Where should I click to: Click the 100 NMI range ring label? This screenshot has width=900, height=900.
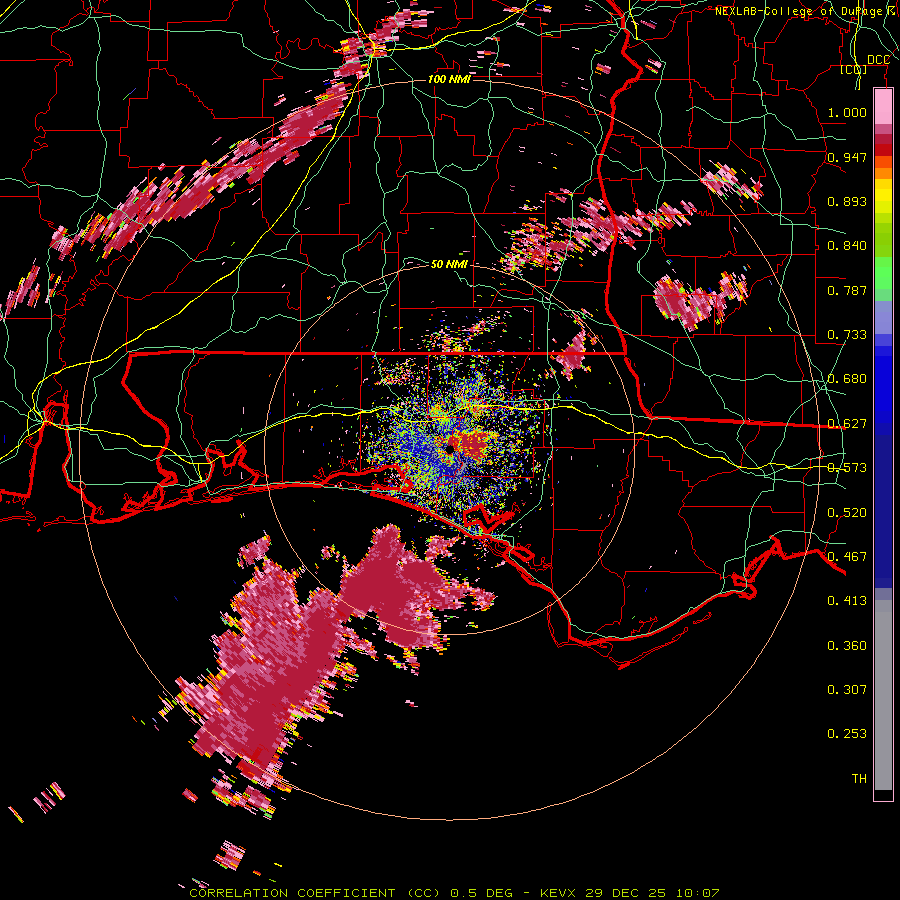coord(449,79)
